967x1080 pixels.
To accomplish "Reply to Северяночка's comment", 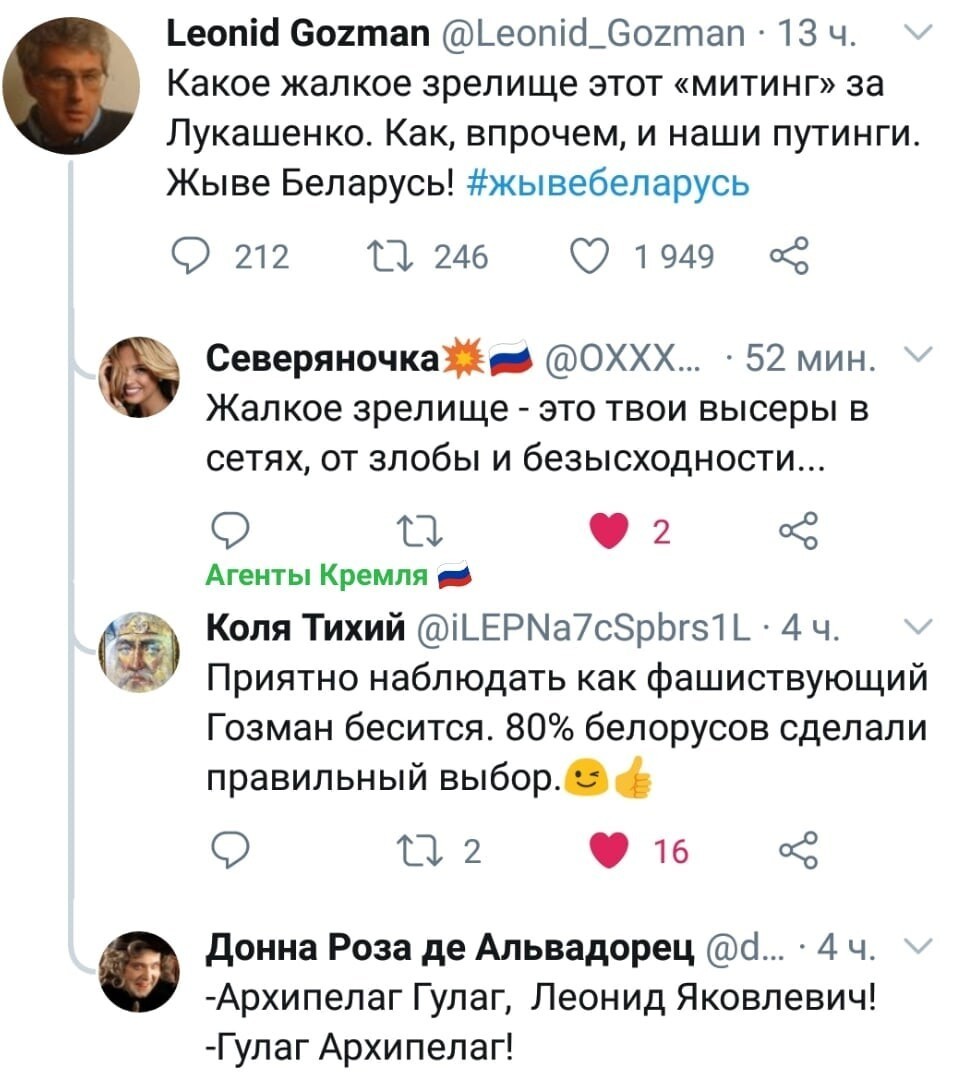I will (229, 530).
